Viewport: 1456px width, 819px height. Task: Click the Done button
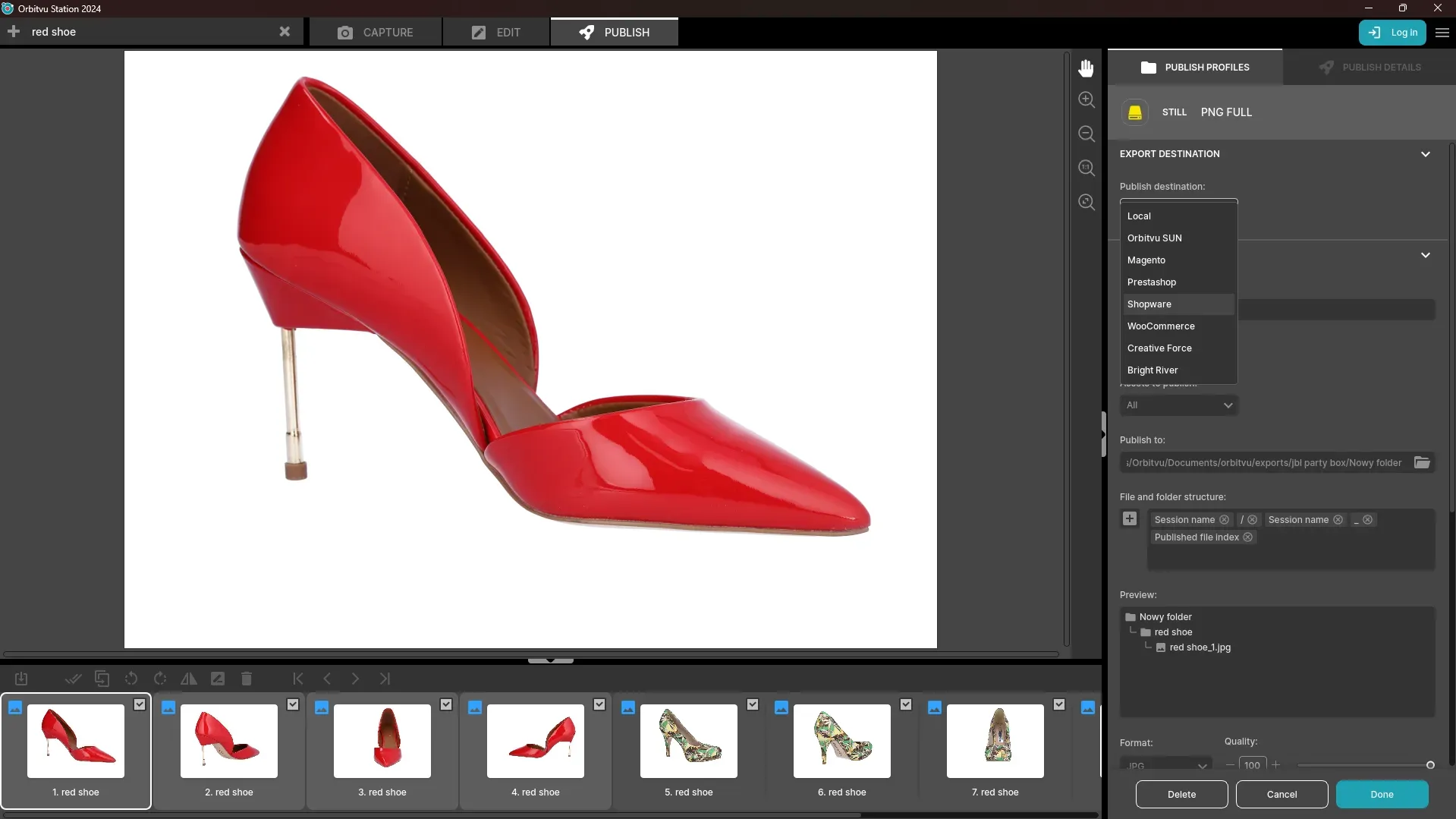pyautogui.click(x=1382, y=794)
